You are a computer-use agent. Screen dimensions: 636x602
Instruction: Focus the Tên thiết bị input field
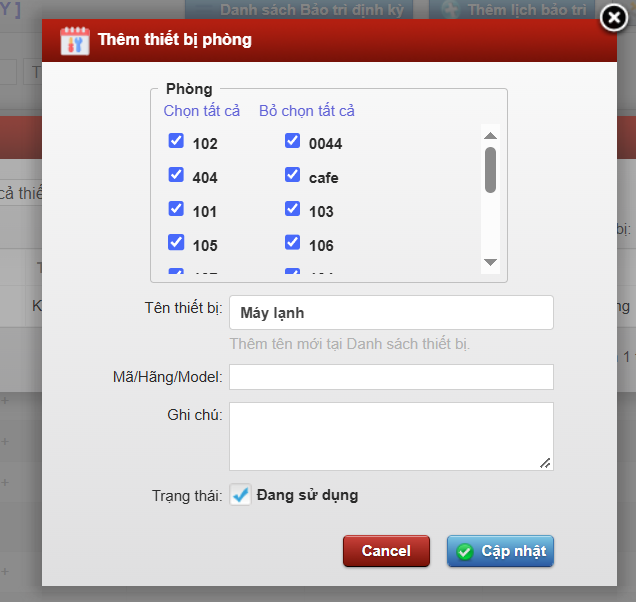(391, 313)
